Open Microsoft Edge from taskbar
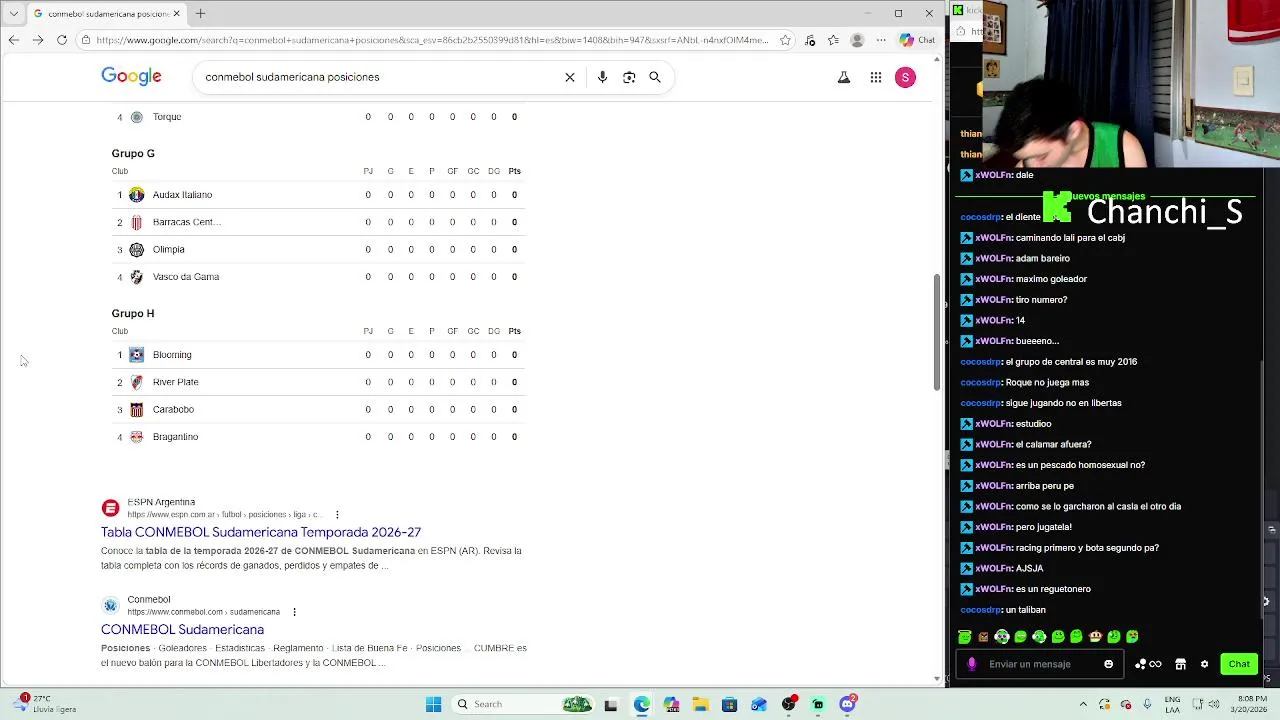This screenshot has height=720, width=1280. [x=641, y=704]
